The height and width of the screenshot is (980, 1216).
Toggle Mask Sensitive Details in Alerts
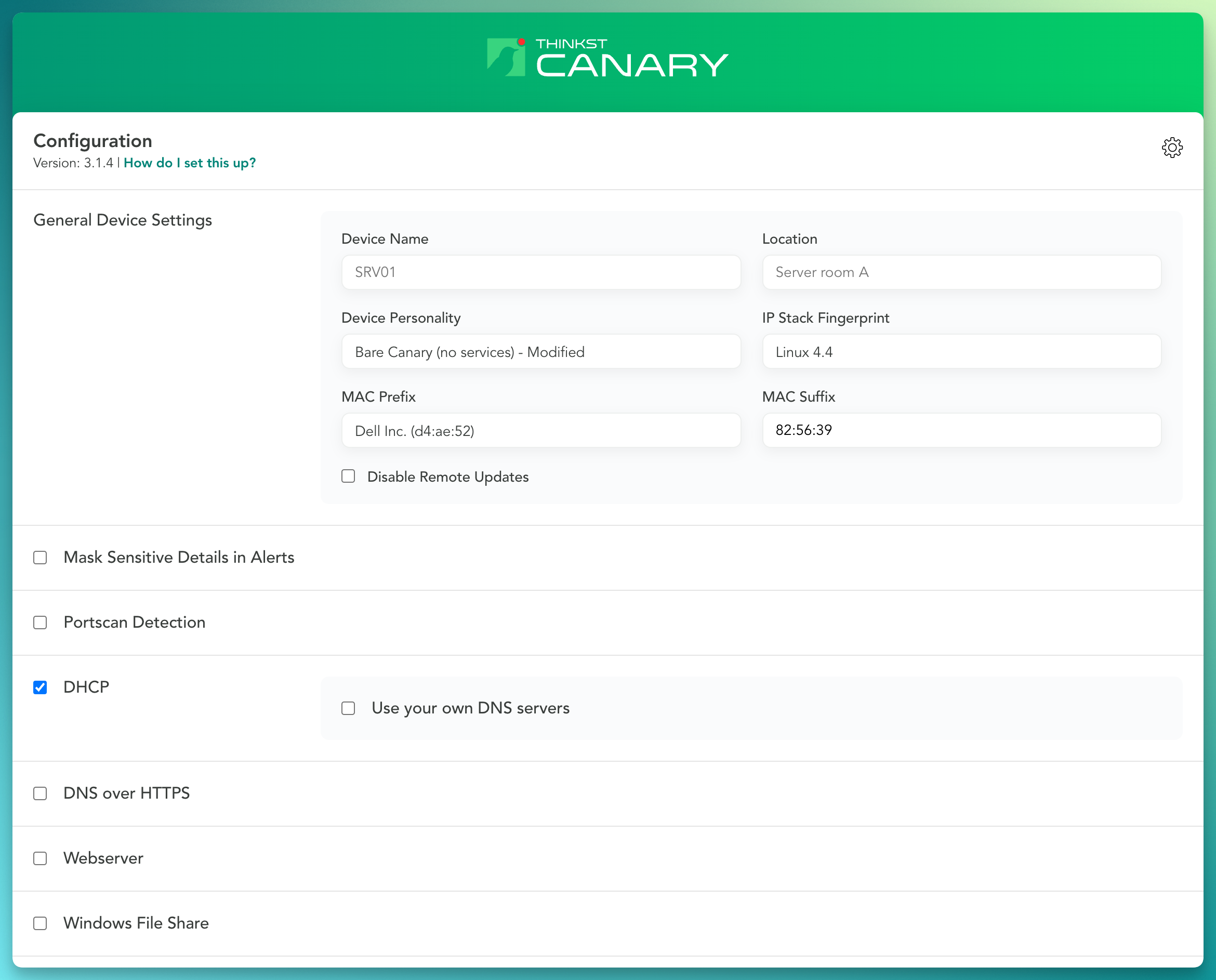40,558
